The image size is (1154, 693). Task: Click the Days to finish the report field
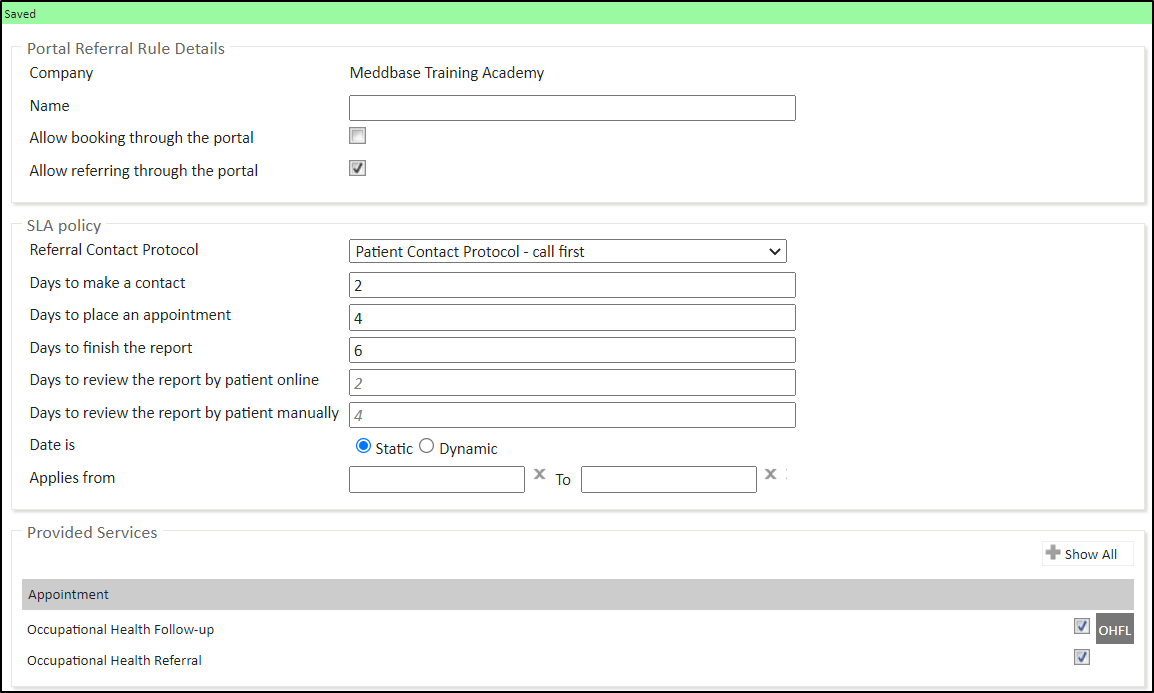click(x=572, y=350)
